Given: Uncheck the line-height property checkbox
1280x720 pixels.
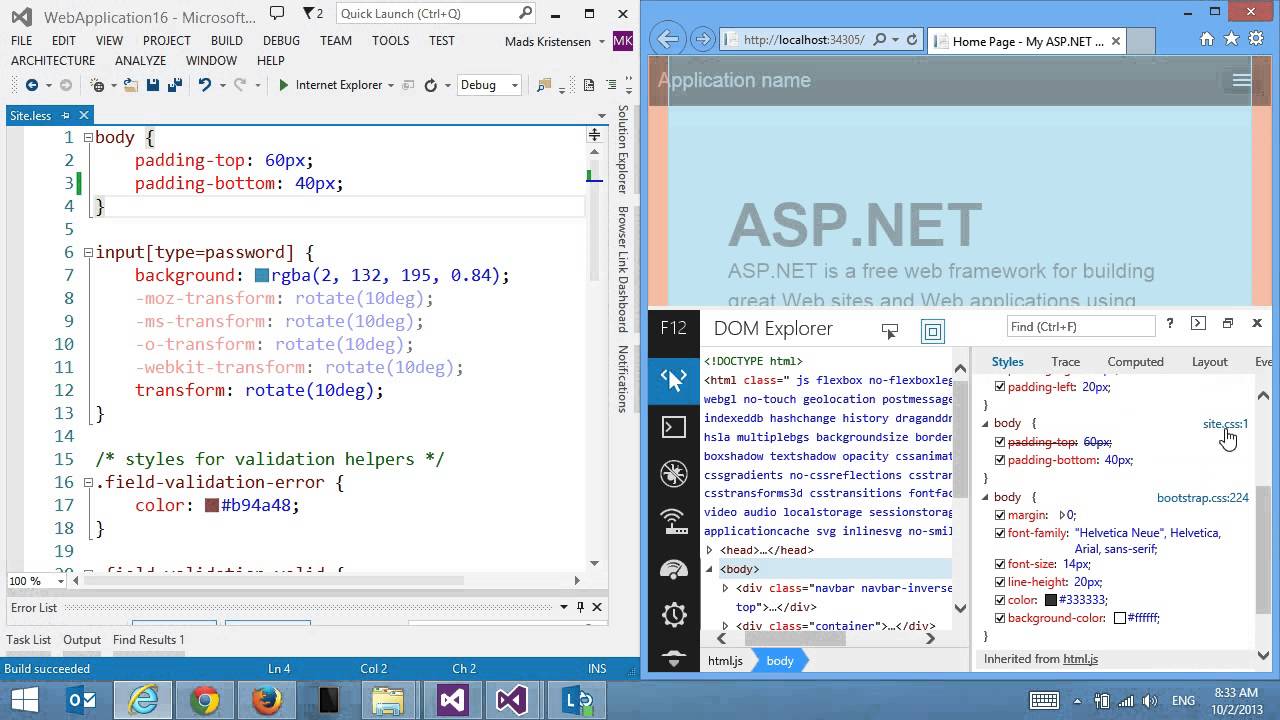Looking at the screenshot, I should (999, 582).
